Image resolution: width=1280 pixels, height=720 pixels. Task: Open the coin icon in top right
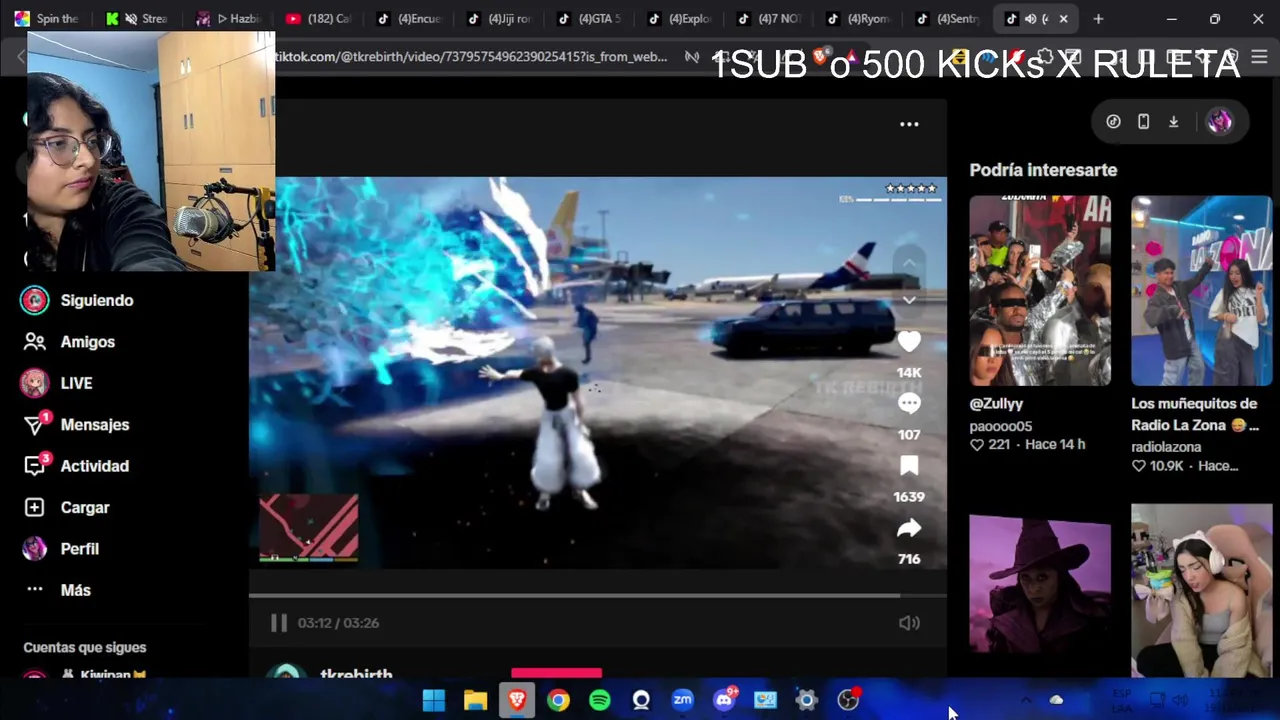tap(1113, 121)
